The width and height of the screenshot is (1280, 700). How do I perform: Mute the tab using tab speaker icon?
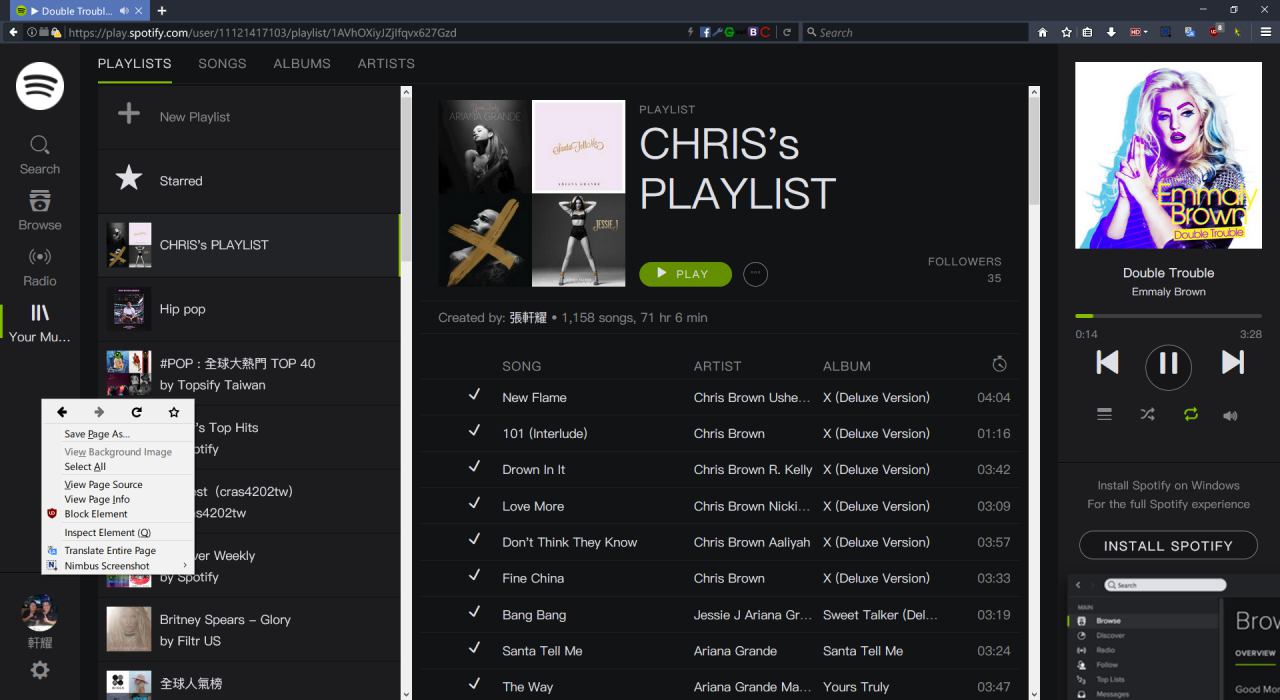(x=124, y=10)
